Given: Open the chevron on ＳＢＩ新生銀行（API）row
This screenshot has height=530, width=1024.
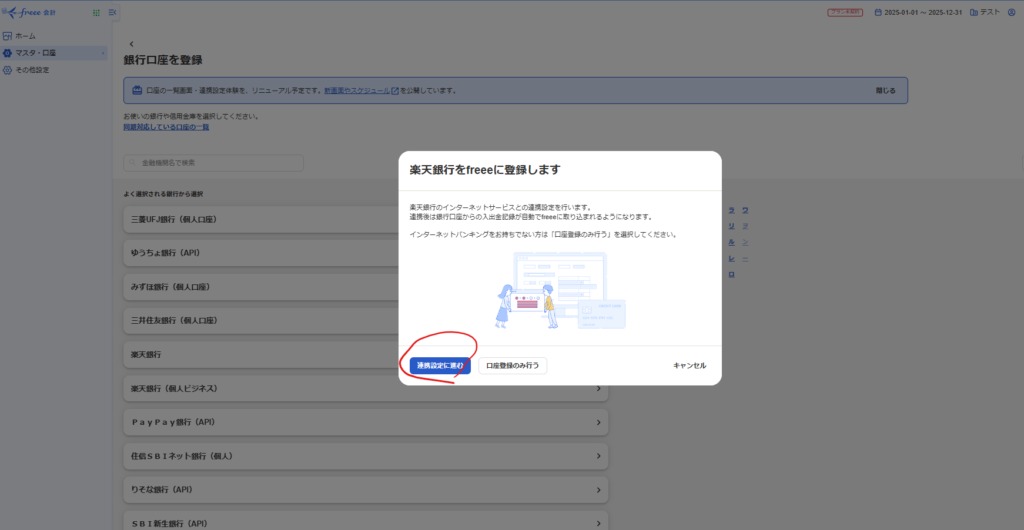Looking at the screenshot, I should pos(598,523).
